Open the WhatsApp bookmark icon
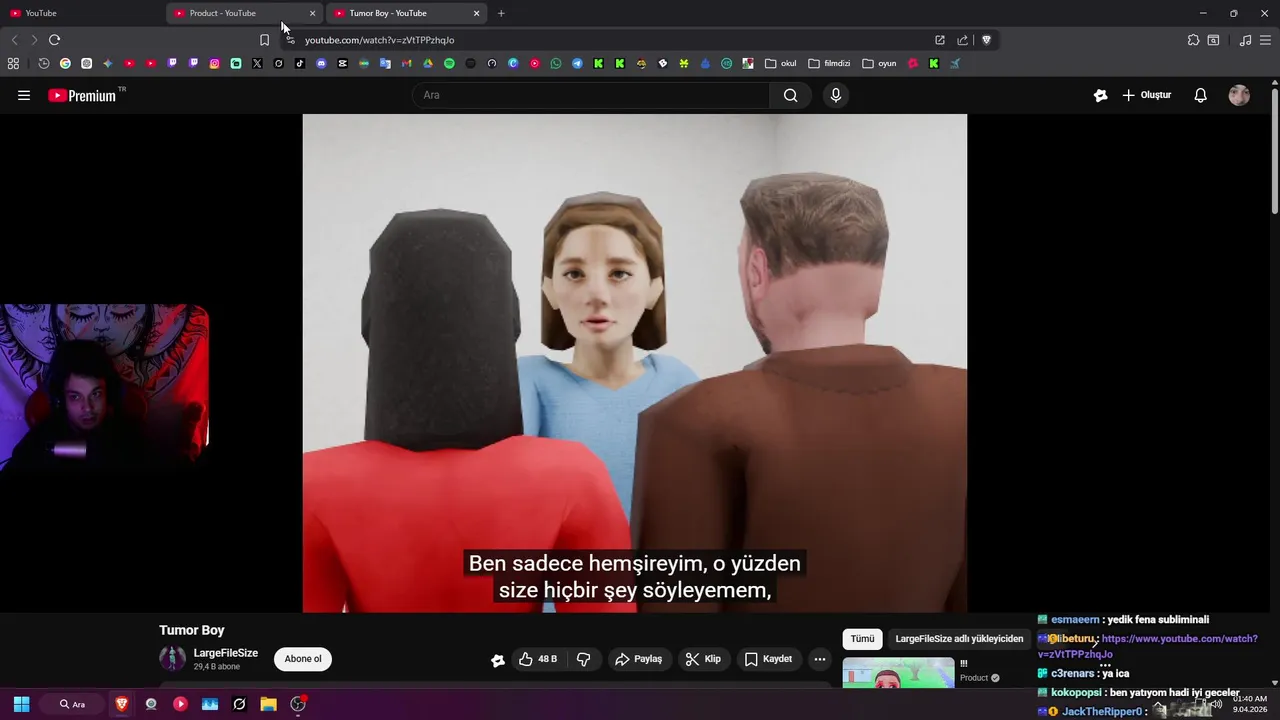Image resolution: width=1280 pixels, height=720 pixels. pos(556,63)
